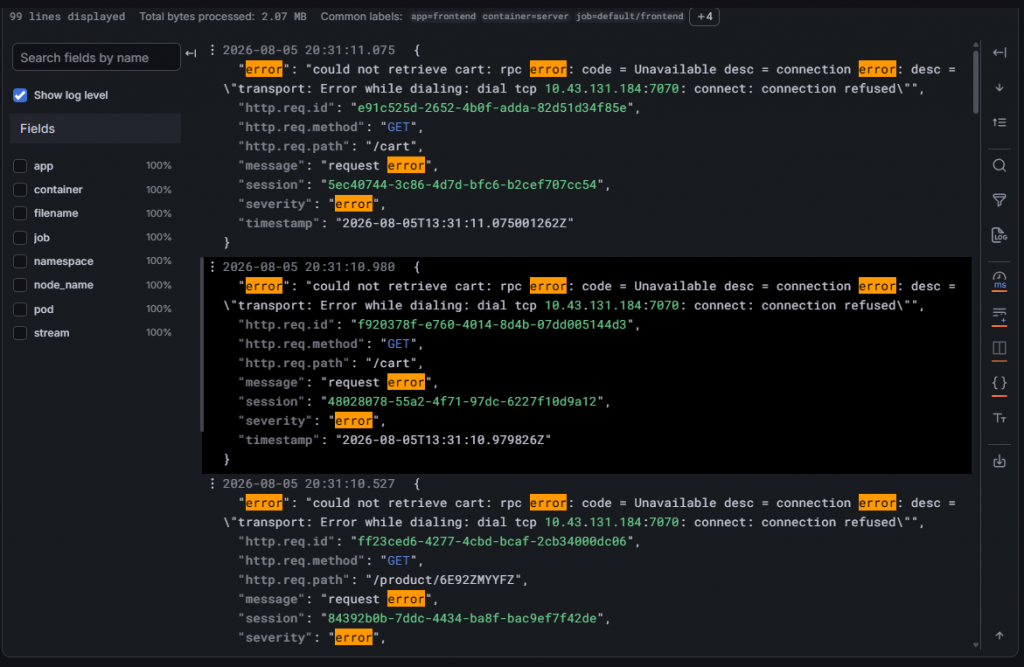Screen dimensions: 1024x667
Task: Click request id f920378f-e760-4014-8d4b-07dd005144d3
Action: (x=492, y=325)
